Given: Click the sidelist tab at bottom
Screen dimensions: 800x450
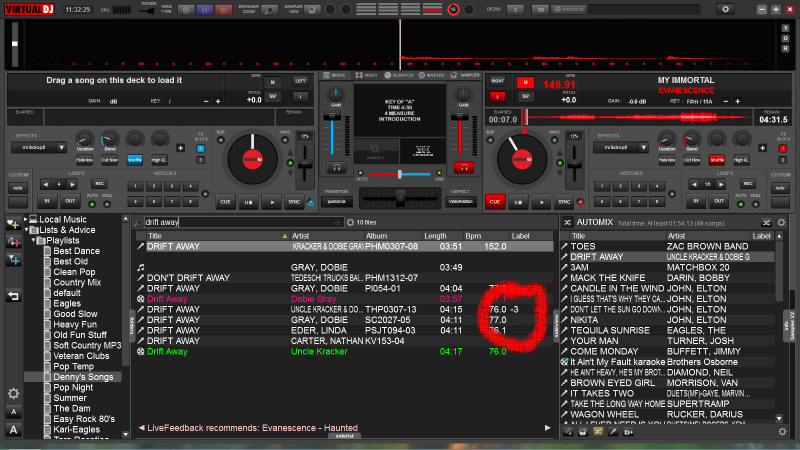Looking at the screenshot, I should tap(344, 436).
